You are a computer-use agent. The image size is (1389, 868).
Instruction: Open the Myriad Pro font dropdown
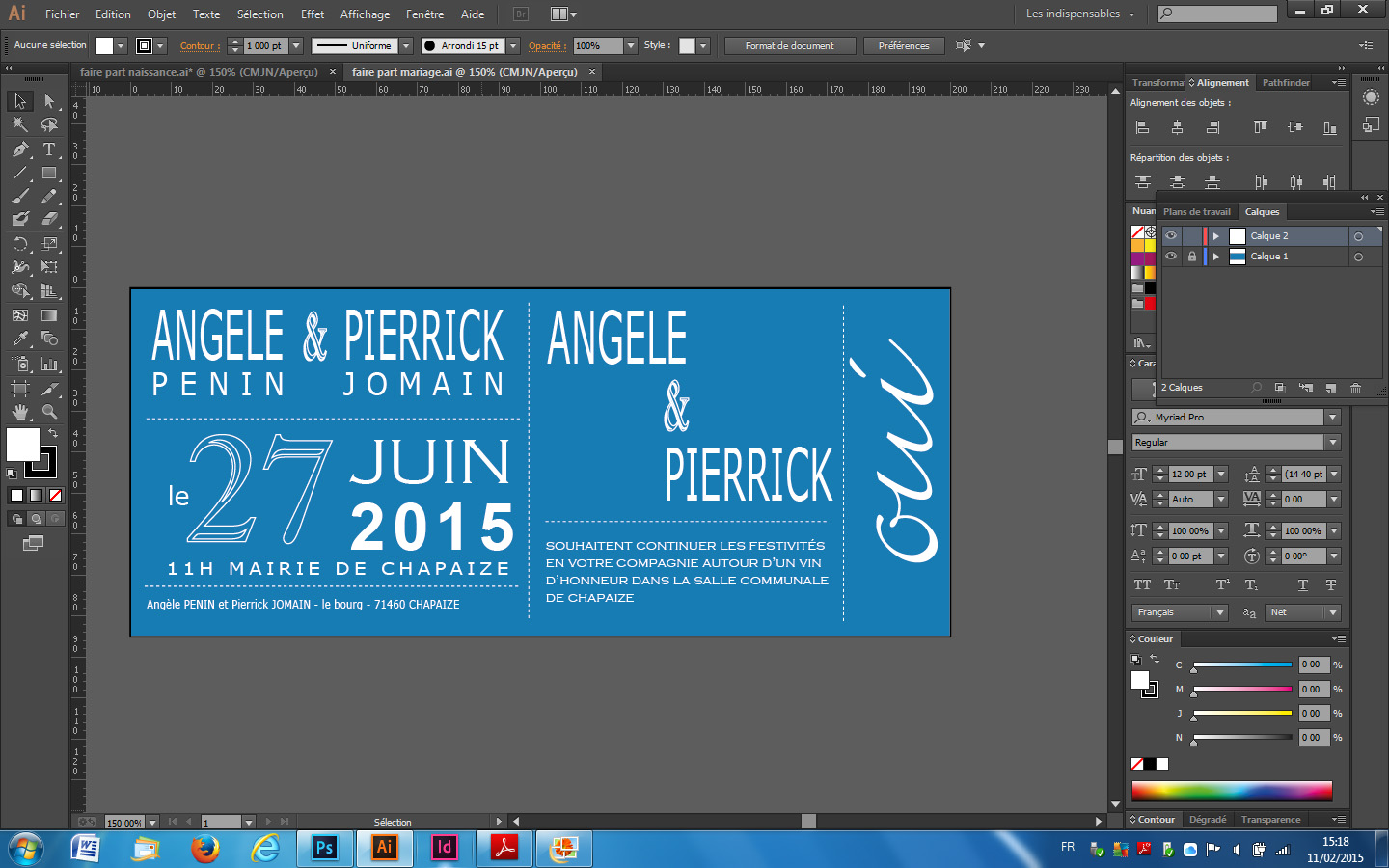(1332, 418)
